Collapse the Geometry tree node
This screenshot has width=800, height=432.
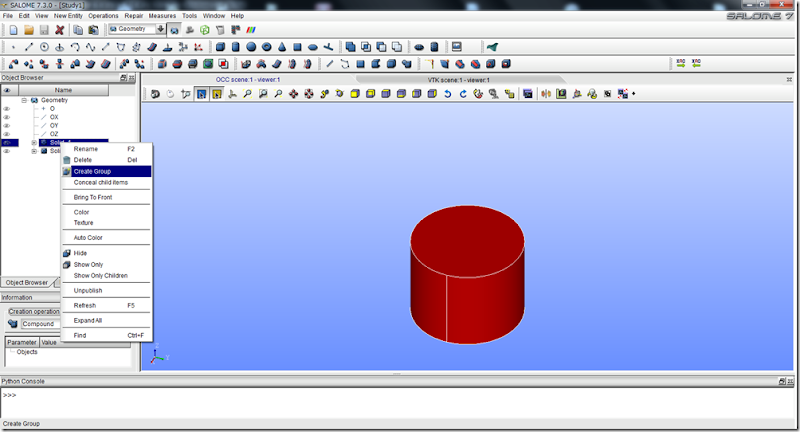pos(25,100)
